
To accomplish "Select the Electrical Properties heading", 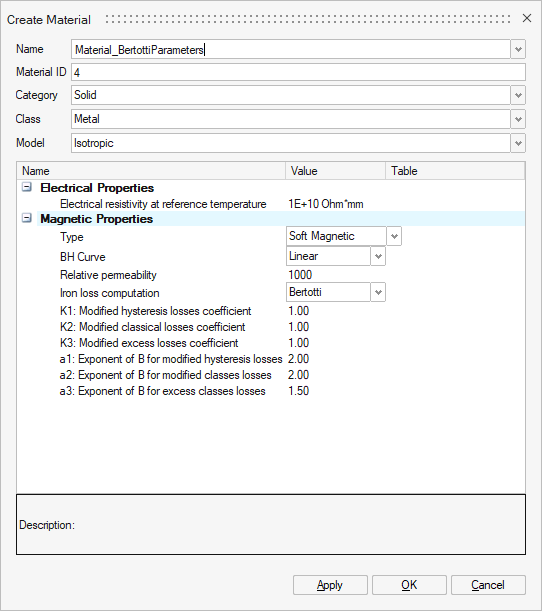I will [97, 188].
